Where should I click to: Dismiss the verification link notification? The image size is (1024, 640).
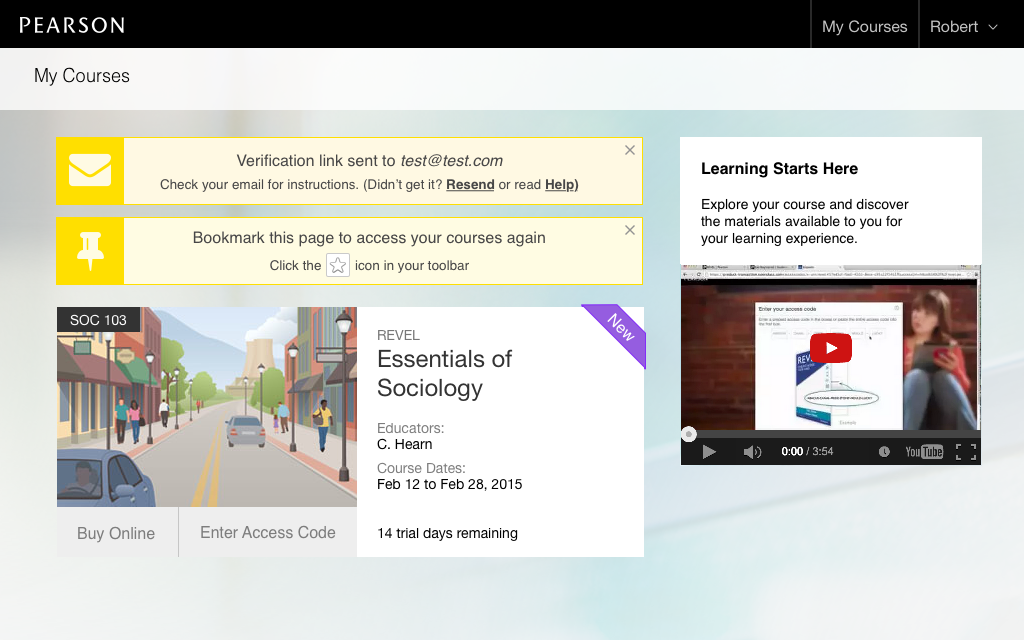click(630, 150)
